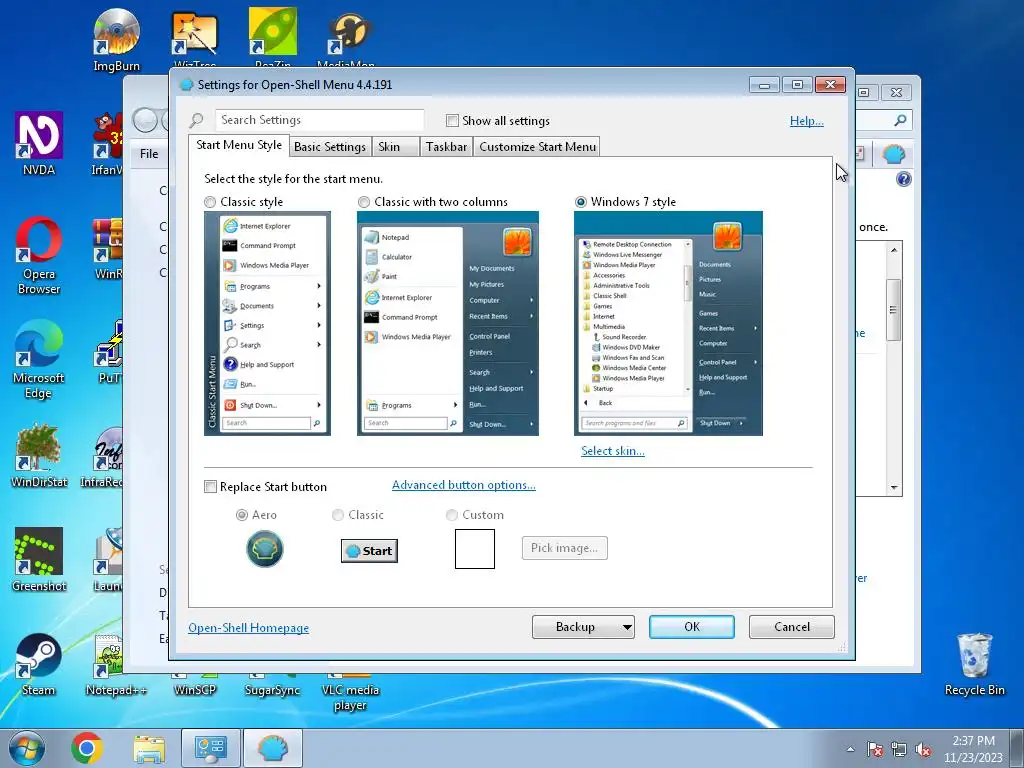The width and height of the screenshot is (1024, 768).
Task: Click the Cancel button
Action: [x=792, y=627]
